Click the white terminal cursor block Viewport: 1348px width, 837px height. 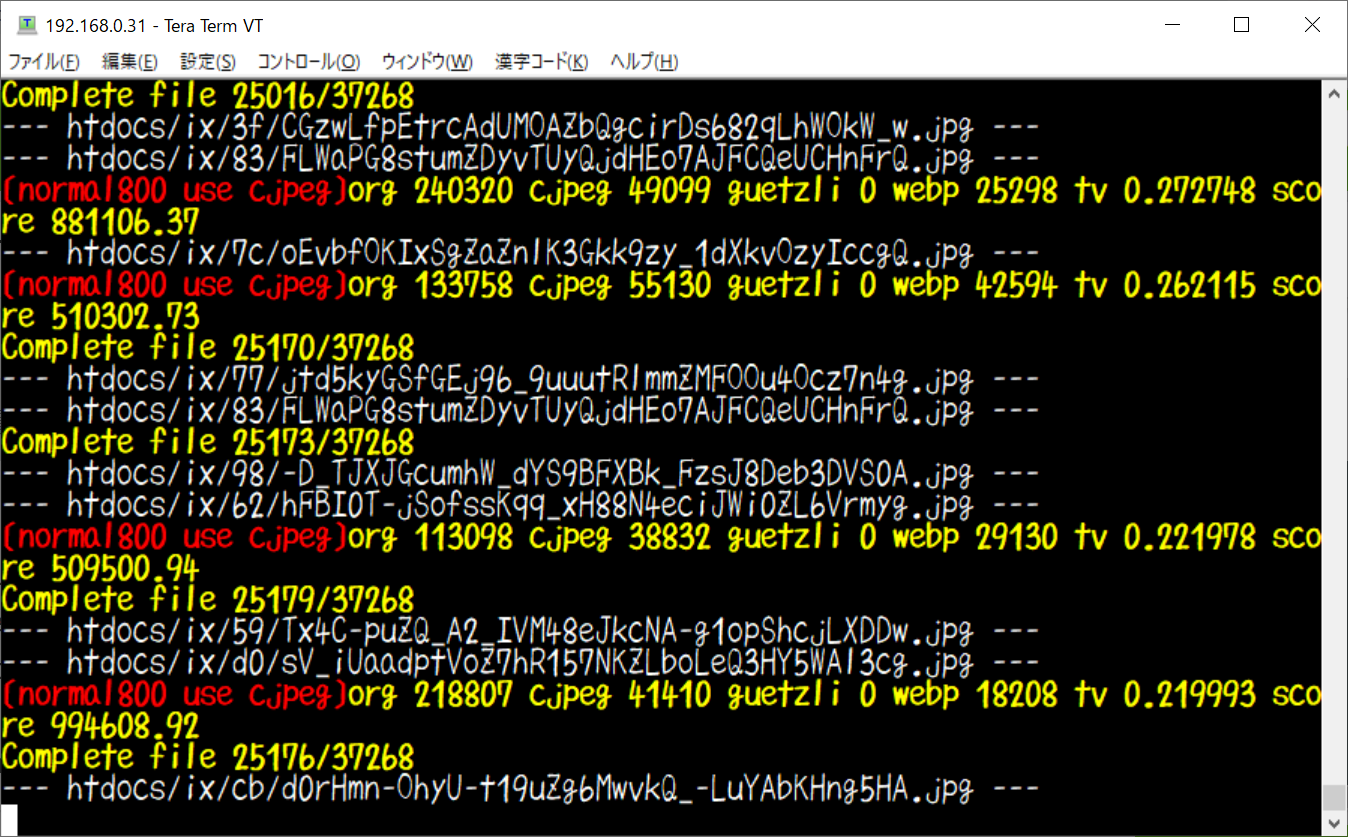[9, 819]
